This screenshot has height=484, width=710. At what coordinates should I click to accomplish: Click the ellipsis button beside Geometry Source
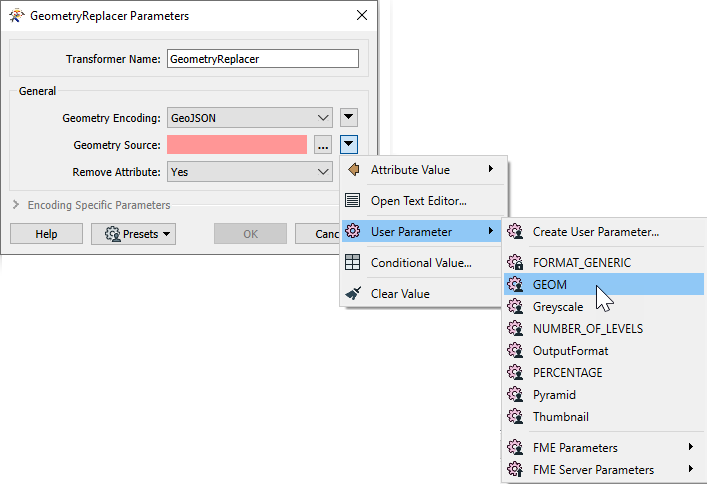pyautogui.click(x=323, y=145)
